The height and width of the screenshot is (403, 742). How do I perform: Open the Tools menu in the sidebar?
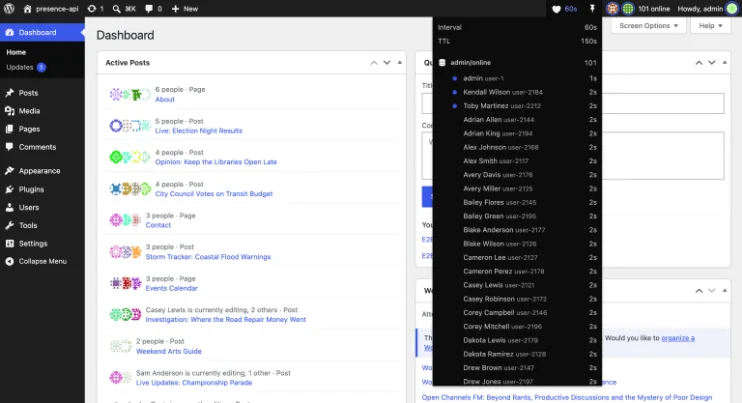(28, 225)
